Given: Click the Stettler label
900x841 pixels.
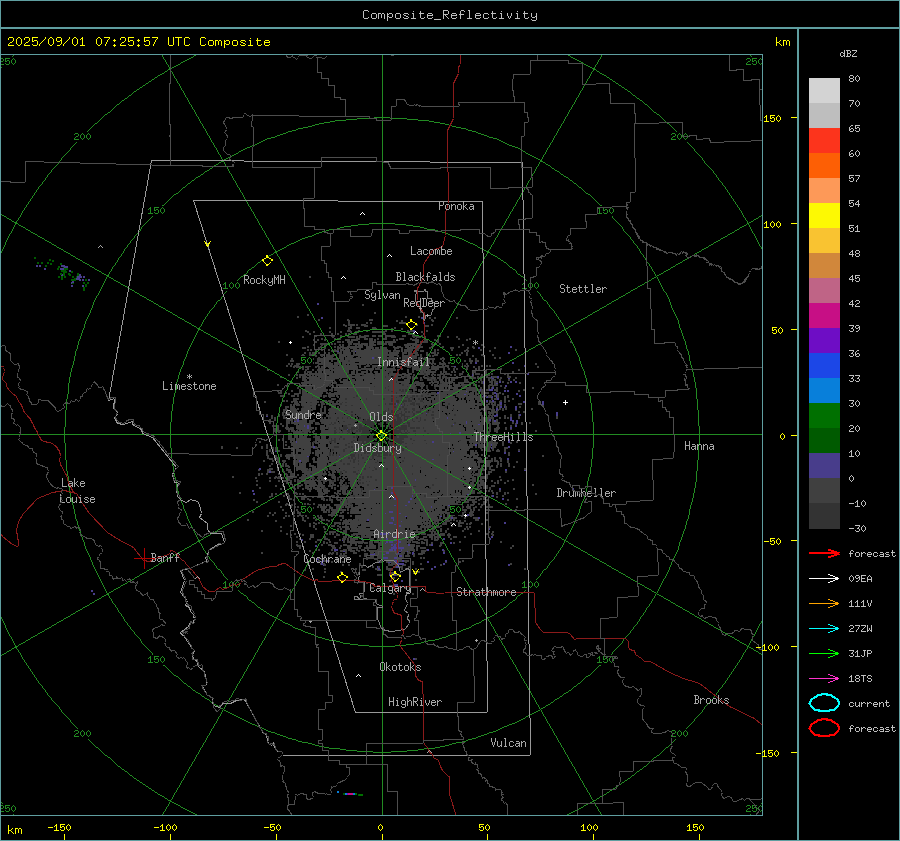Looking at the screenshot, I should coord(583,289).
